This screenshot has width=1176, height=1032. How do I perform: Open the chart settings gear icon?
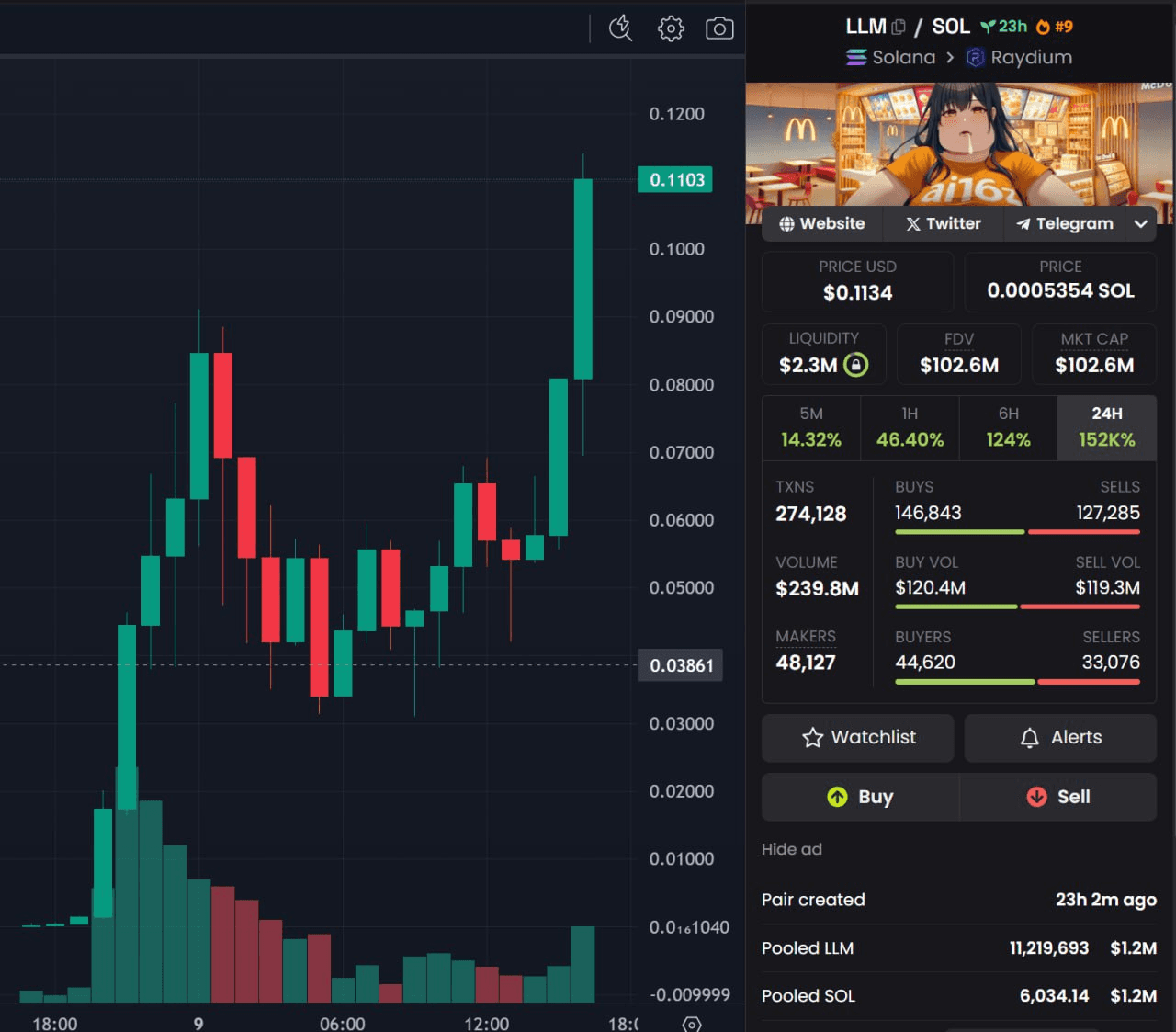pos(671,28)
